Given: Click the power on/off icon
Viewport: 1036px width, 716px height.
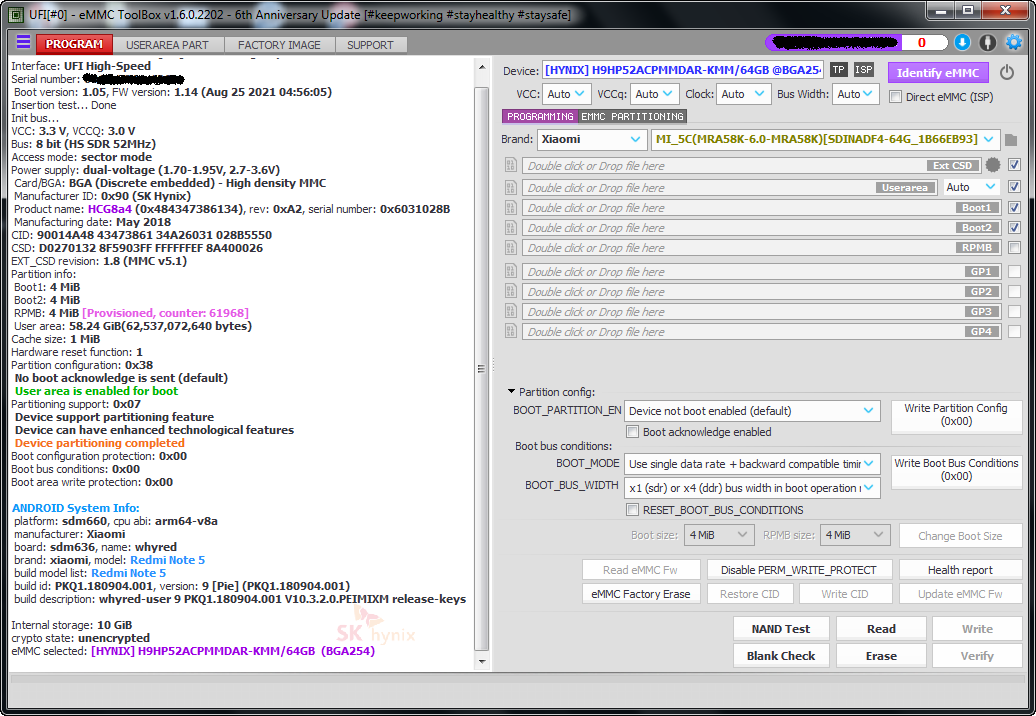Looking at the screenshot, I should tap(1007, 72).
